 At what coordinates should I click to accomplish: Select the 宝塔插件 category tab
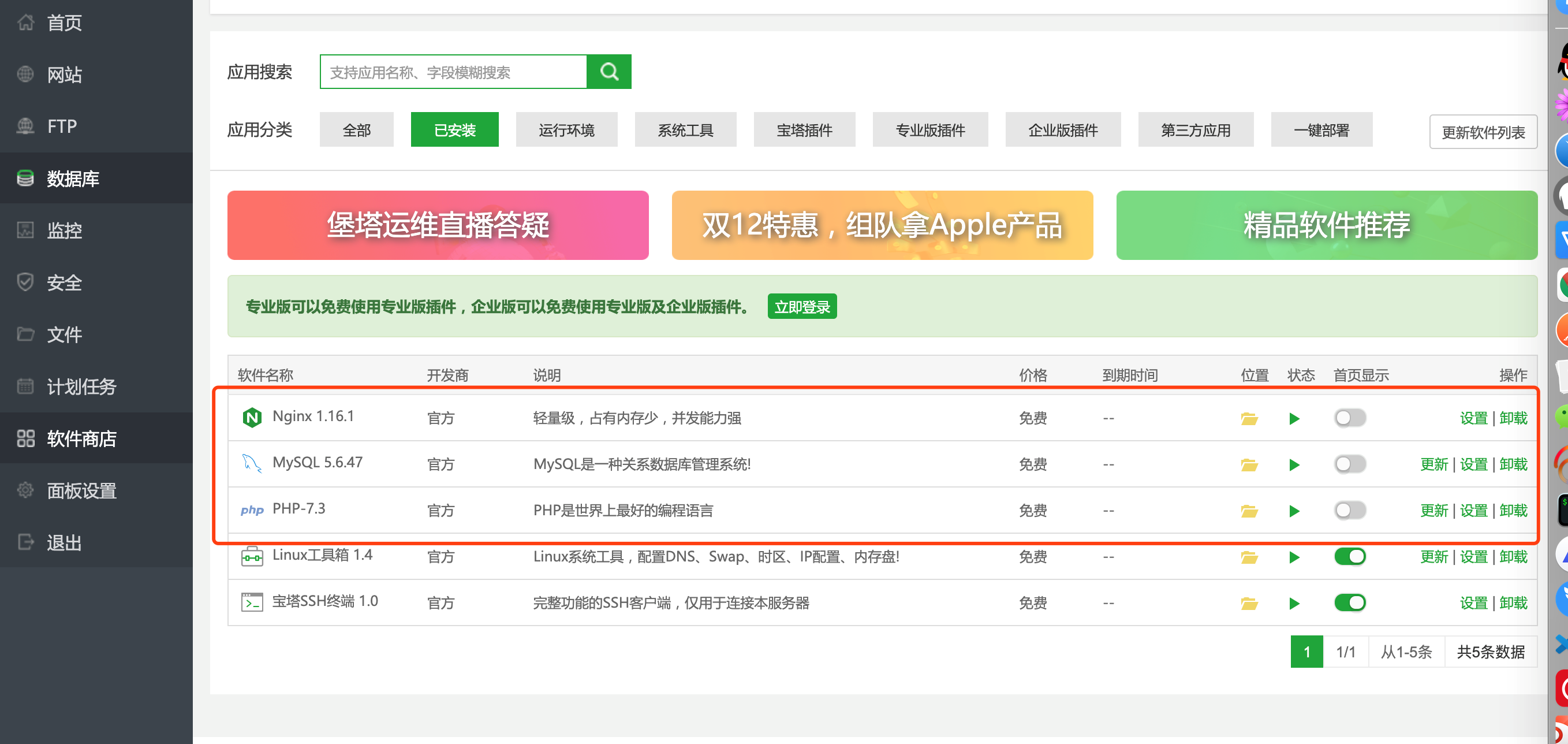(x=805, y=130)
